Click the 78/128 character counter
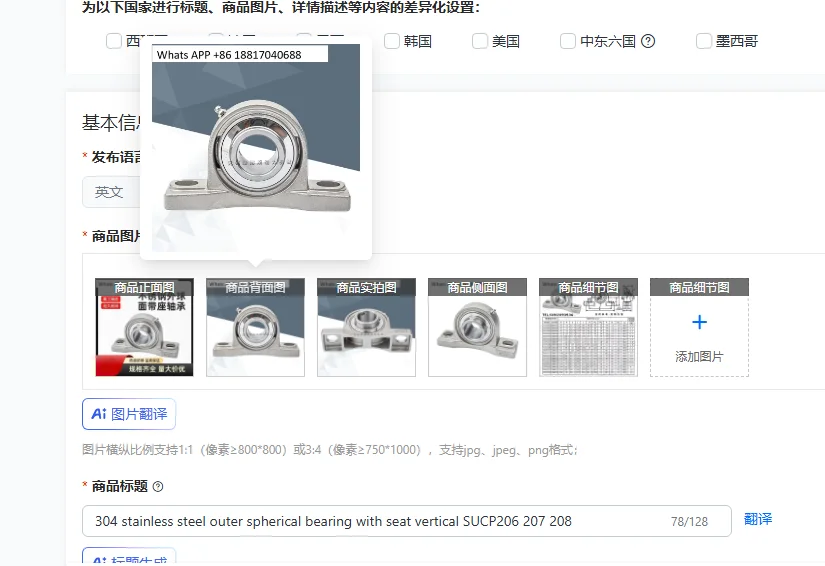The image size is (825, 566). pos(689,521)
